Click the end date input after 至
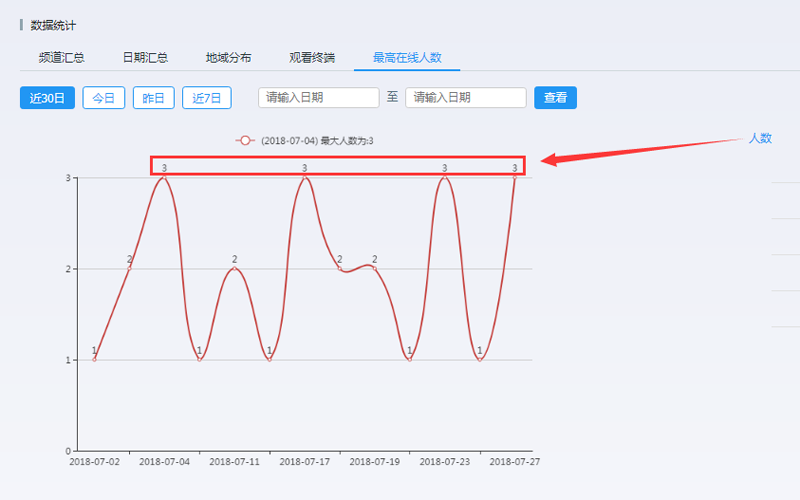800x500 pixels. point(466,98)
